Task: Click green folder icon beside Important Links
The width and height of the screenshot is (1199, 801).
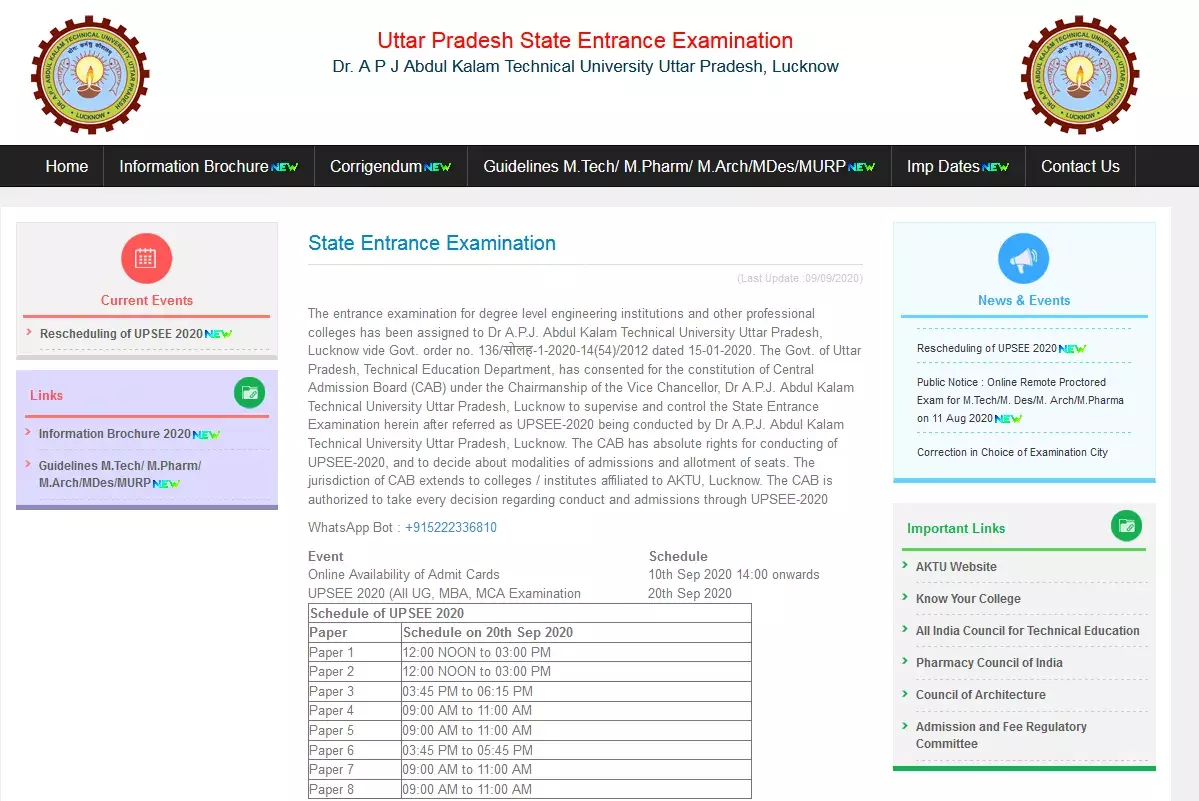Action: coord(1126,526)
